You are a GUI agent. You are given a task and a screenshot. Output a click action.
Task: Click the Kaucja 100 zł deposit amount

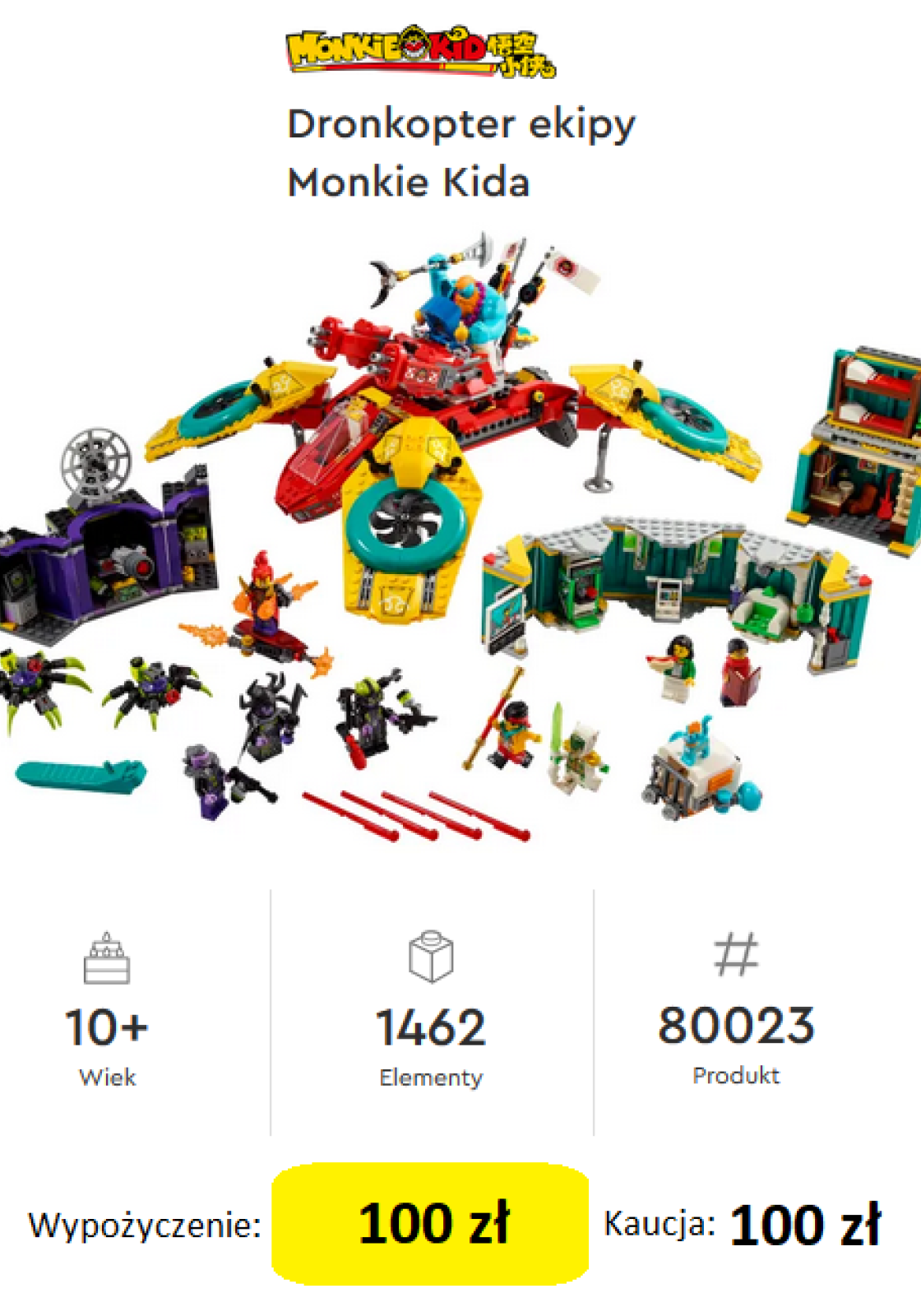(x=804, y=1225)
